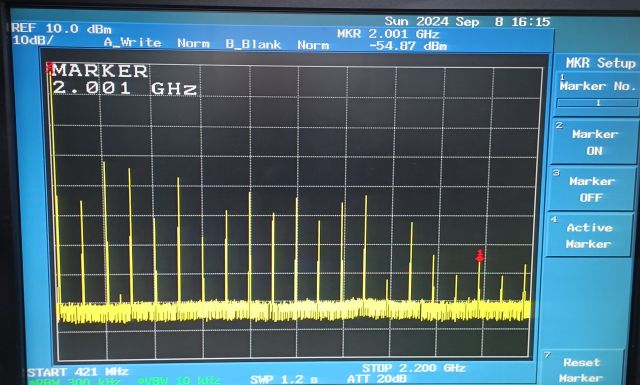Click the MKR Setup menu title
This screenshot has height=385, width=640.
[600, 63]
